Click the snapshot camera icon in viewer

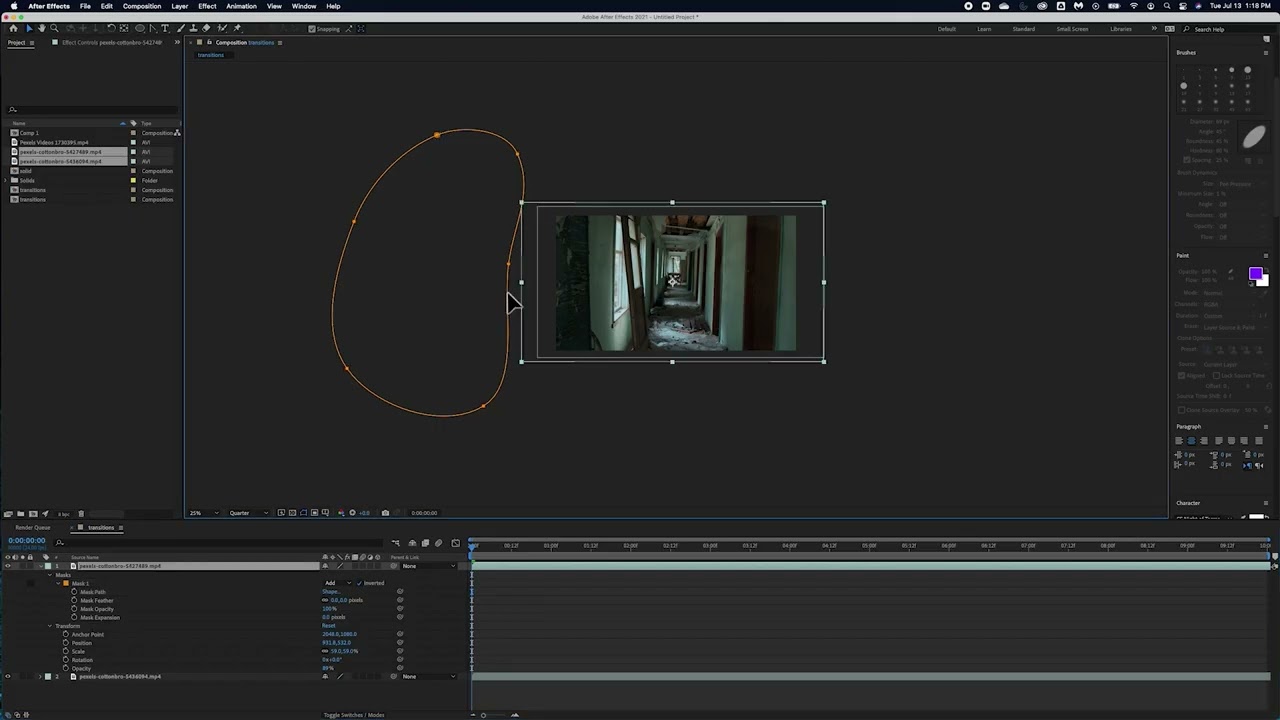[x=385, y=513]
